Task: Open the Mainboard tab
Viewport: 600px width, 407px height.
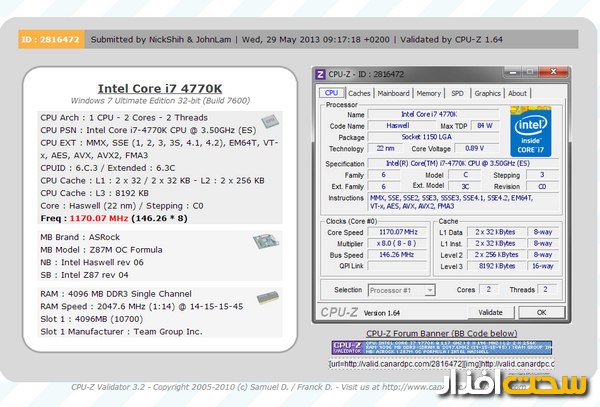Action: pyautogui.click(x=393, y=93)
